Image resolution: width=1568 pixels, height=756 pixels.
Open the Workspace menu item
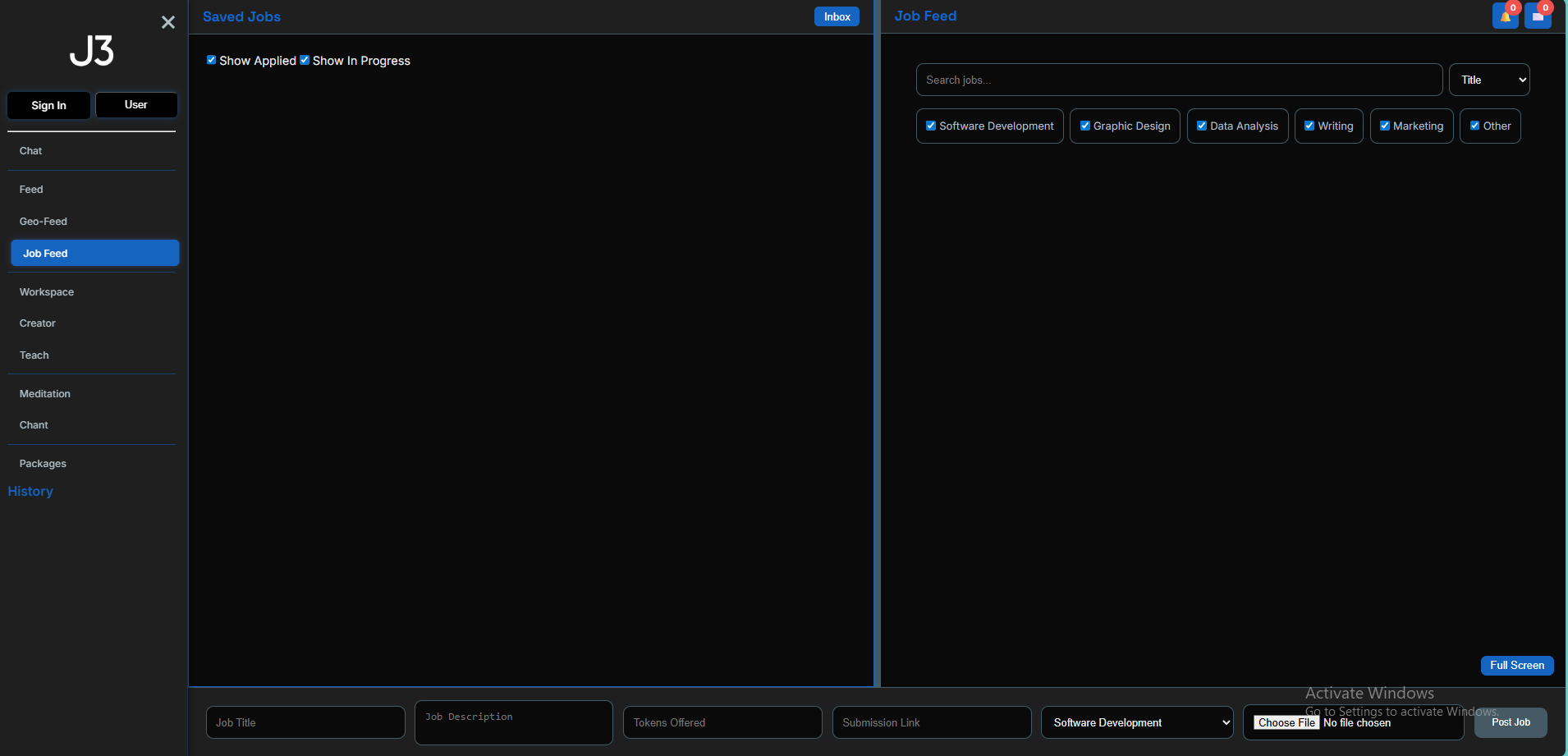click(x=47, y=292)
